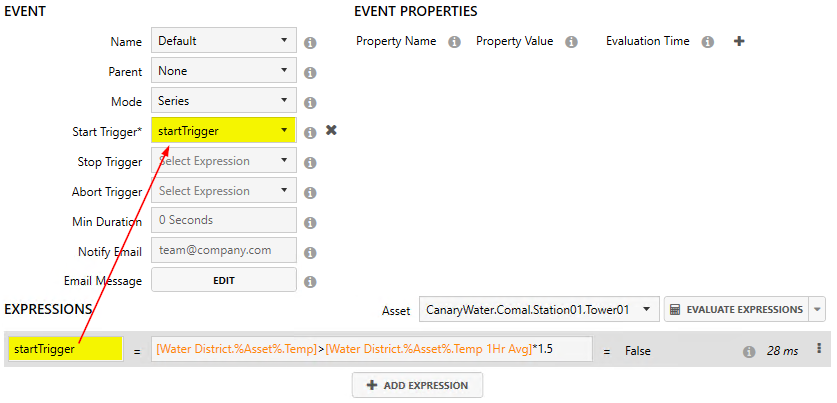Open the Stop Trigger expression dropdown
Viewport: 837px width, 403px height.
223,161
